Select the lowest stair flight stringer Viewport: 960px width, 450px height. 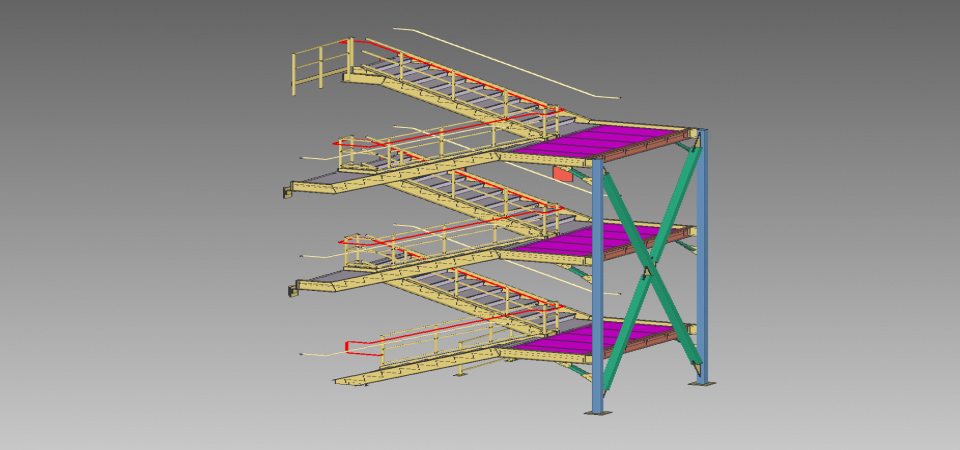[420, 367]
